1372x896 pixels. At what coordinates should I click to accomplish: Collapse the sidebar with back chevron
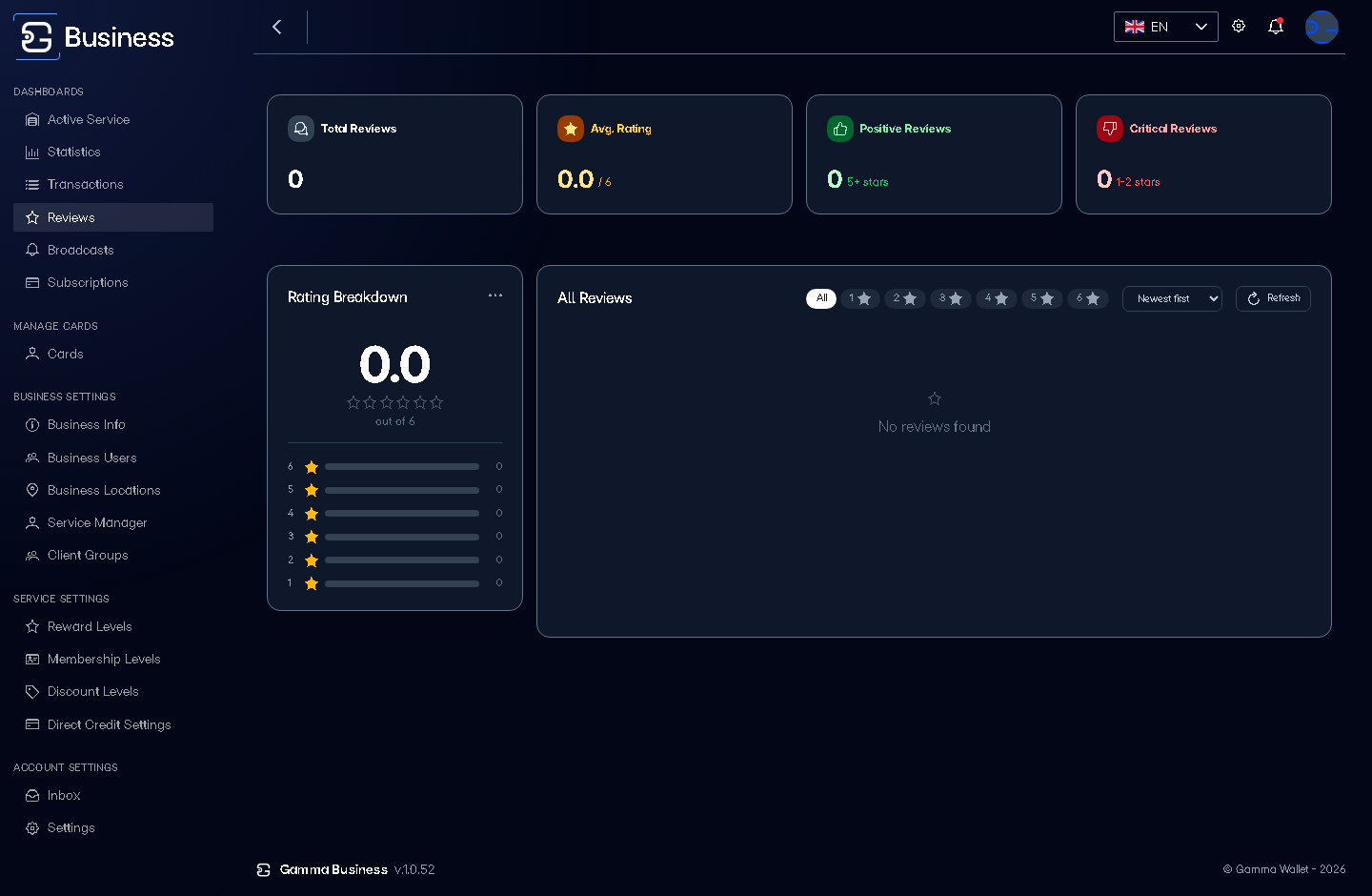click(277, 27)
